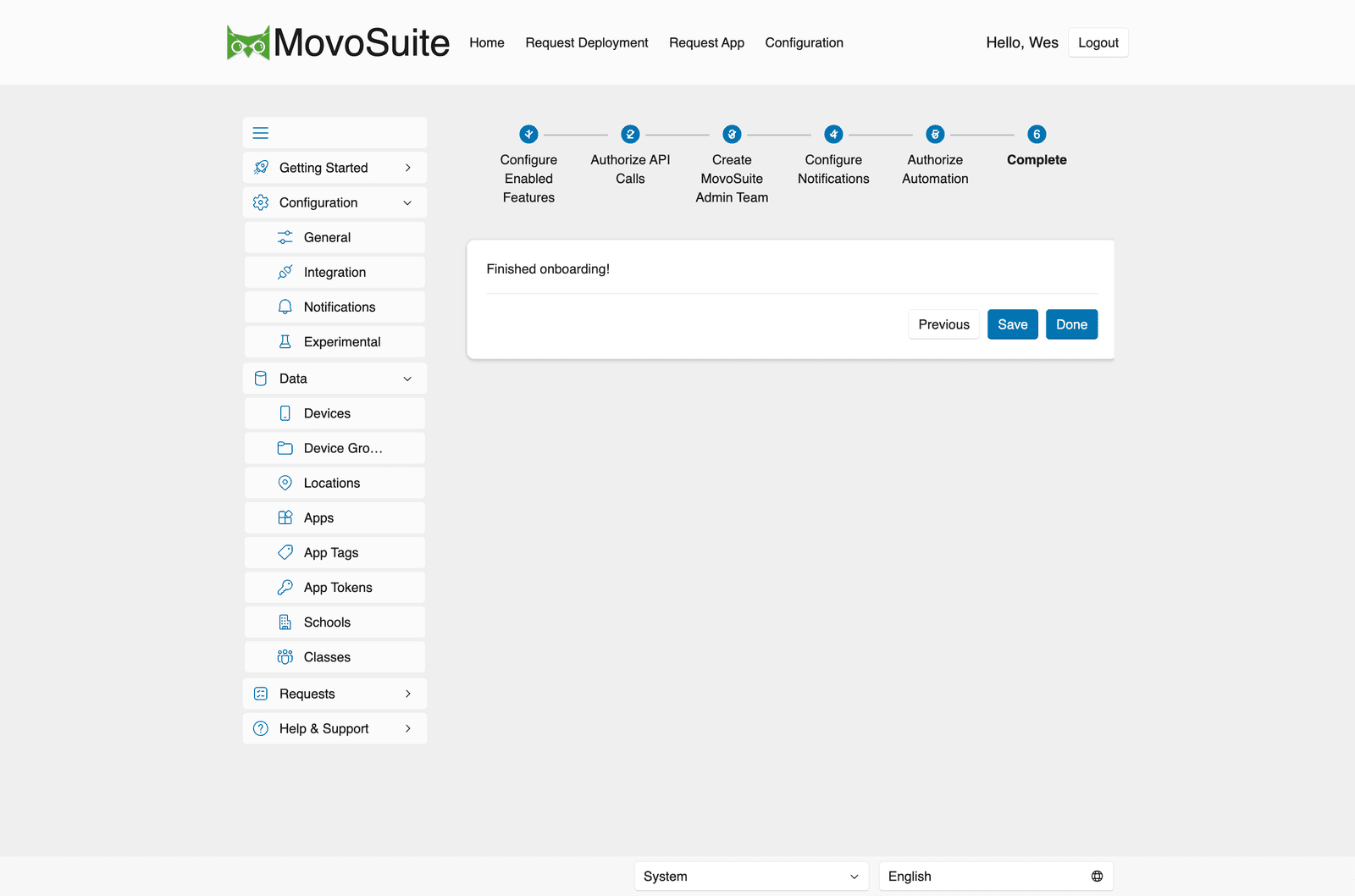Open the Notifications sidebar item
The width and height of the screenshot is (1355, 896).
tap(335, 307)
